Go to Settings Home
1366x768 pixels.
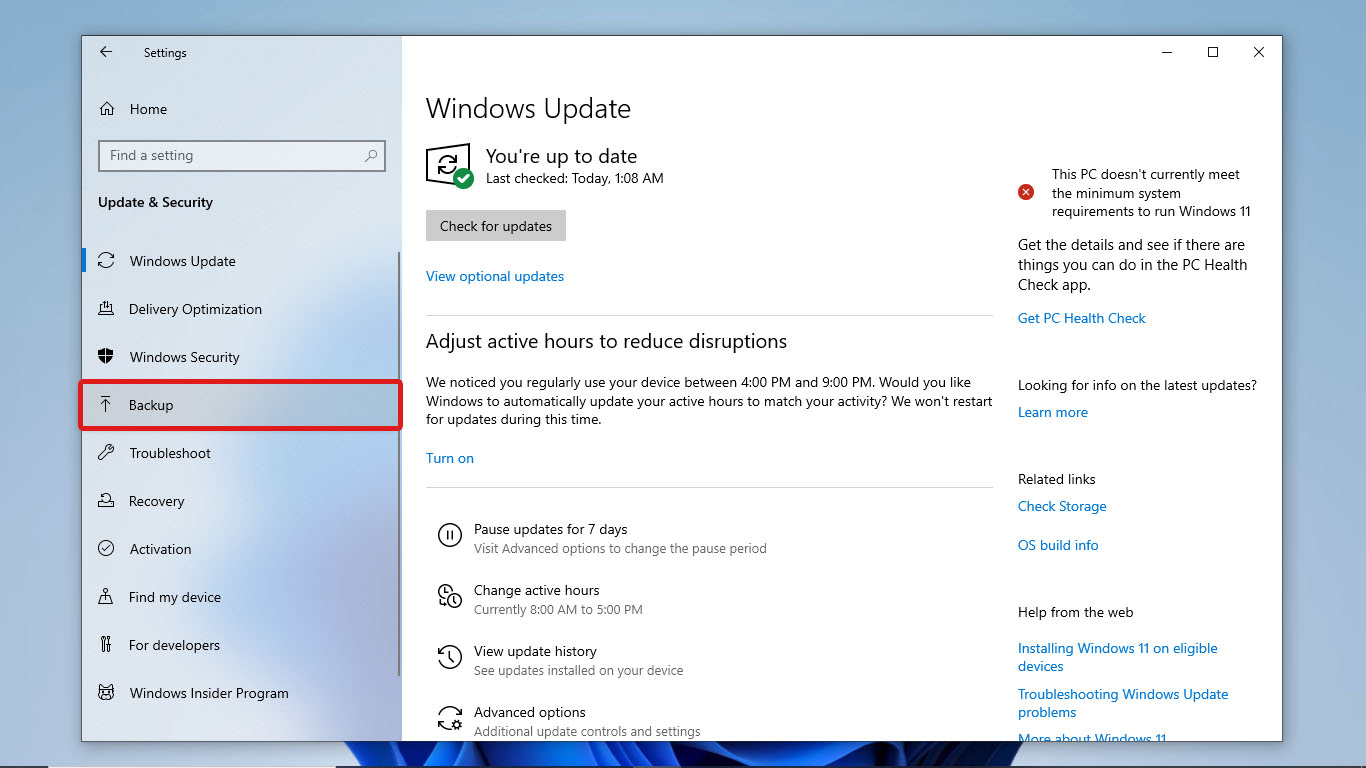pyautogui.click(x=148, y=109)
